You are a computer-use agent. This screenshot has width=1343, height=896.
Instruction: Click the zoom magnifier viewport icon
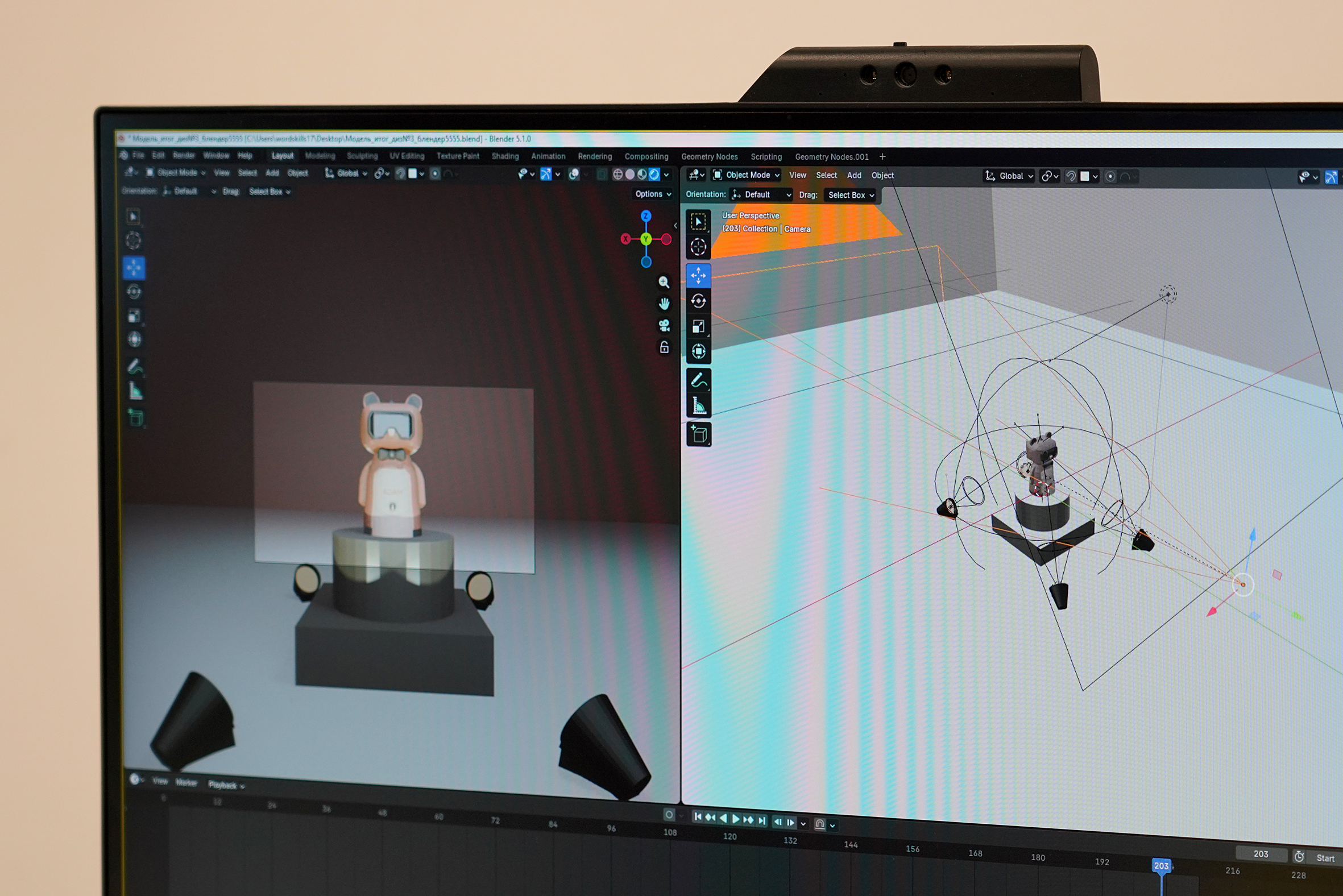[x=664, y=283]
